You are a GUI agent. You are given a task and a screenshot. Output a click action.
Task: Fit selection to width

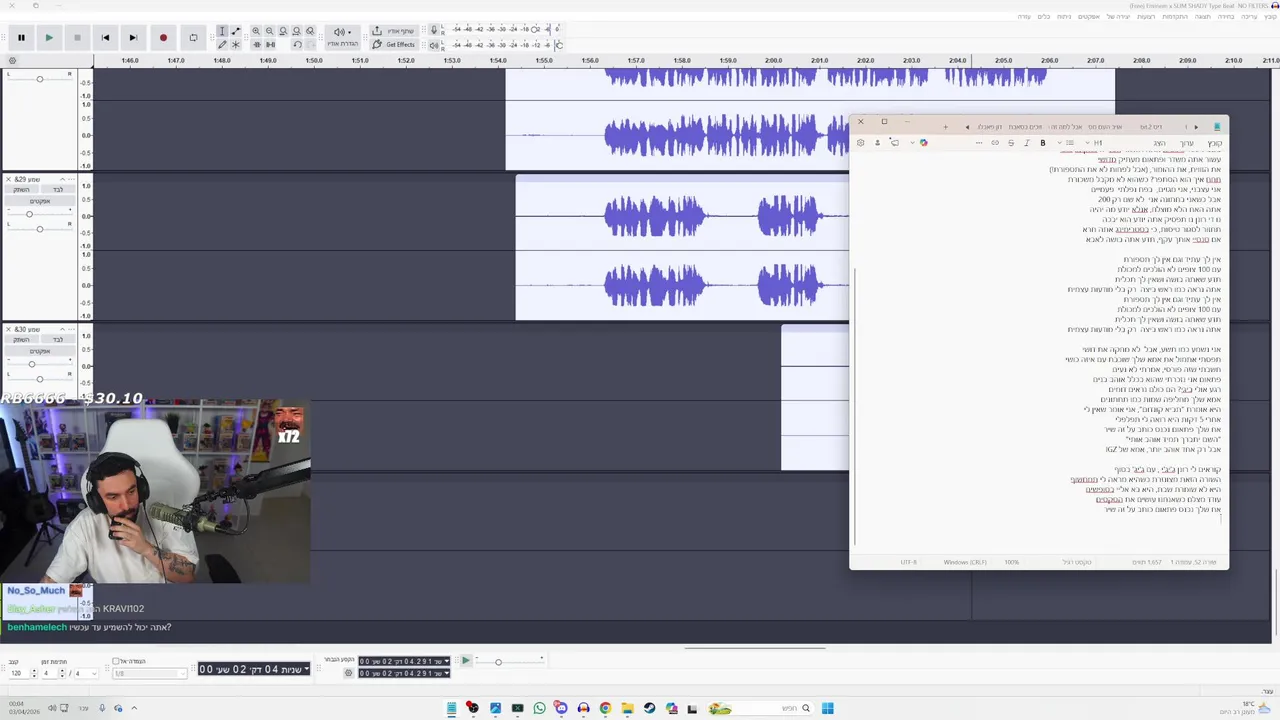[x=283, y=31]
